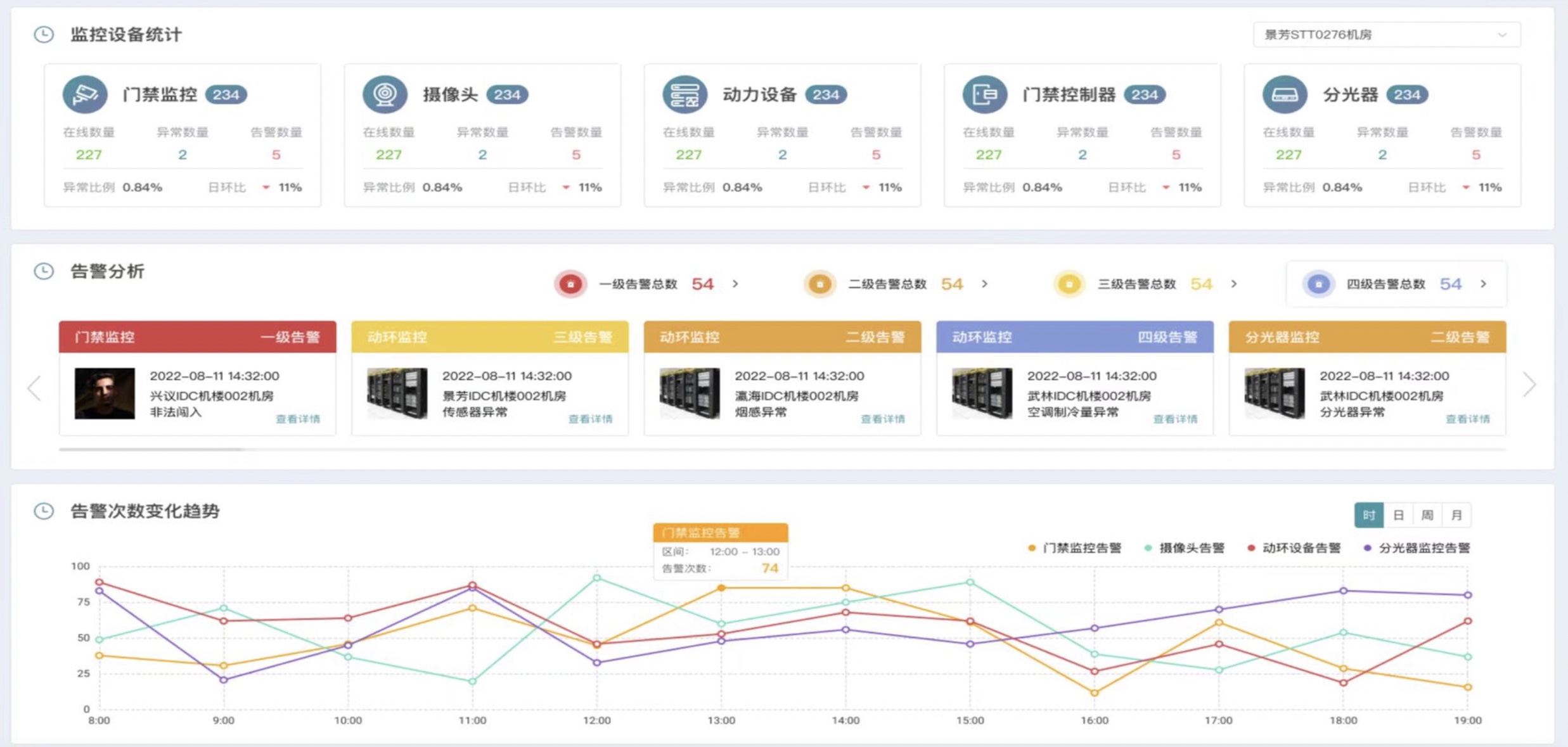
Task: Open the 景芳STT0276机房 room dropdown
Action: [x=1386, y=35]
